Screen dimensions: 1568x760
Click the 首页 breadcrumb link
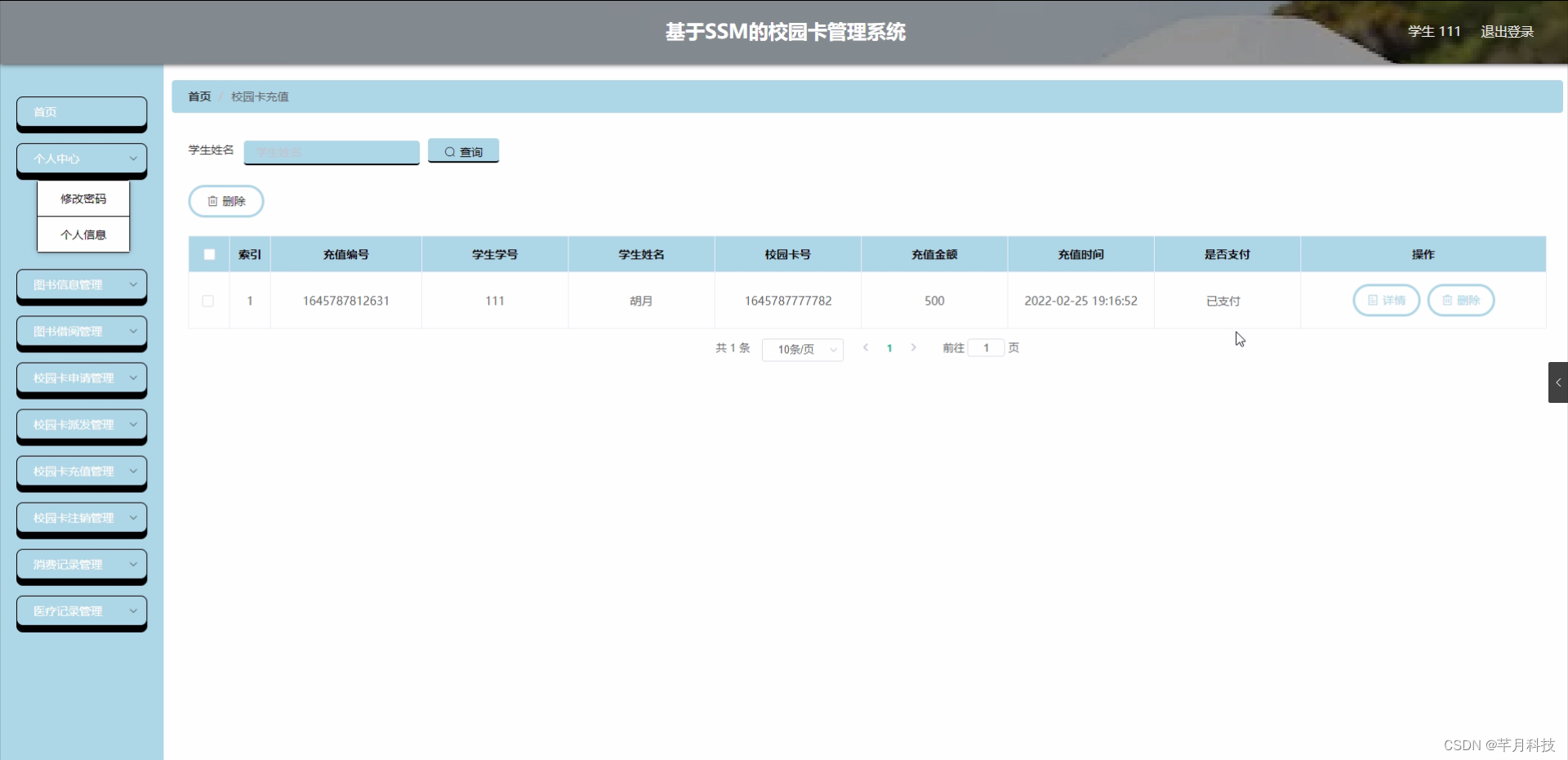[198, 96]
